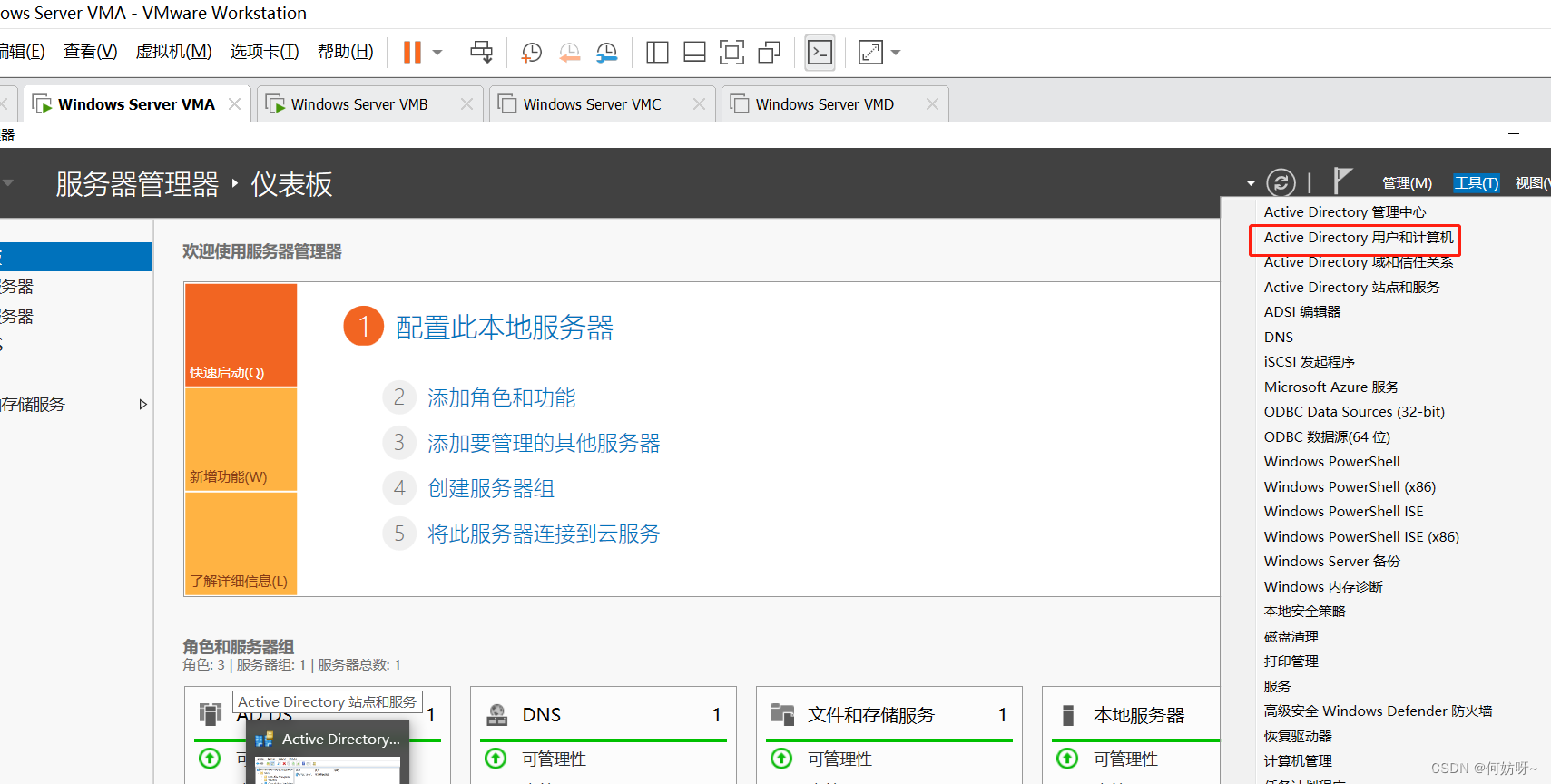Open the 编辑(E) menu

point(22,52)
